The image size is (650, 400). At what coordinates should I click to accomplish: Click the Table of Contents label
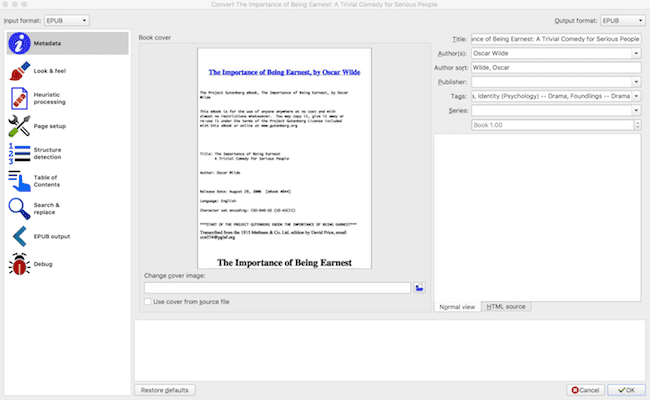46,181
